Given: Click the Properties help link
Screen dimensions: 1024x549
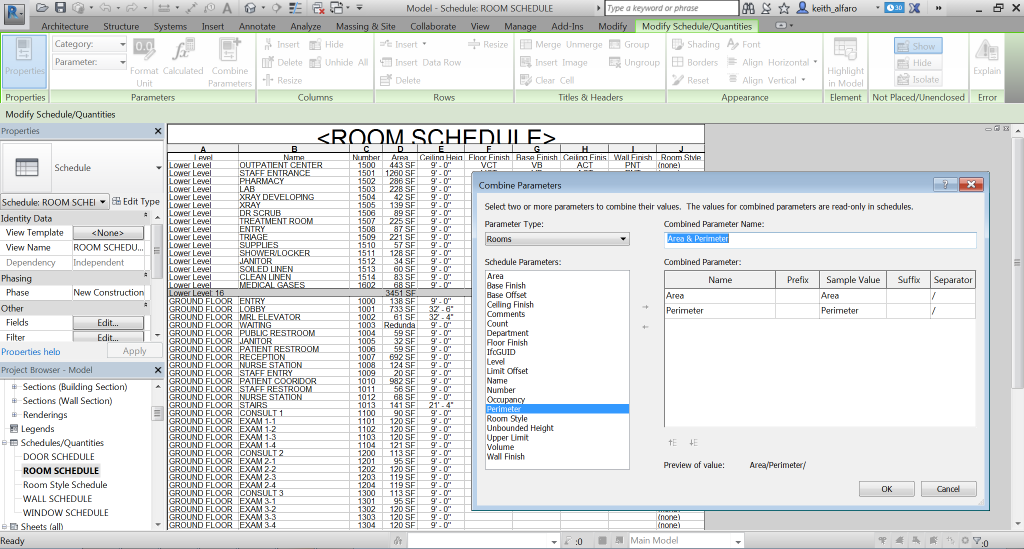Looking at the screenshot, I should click(31, 352).
